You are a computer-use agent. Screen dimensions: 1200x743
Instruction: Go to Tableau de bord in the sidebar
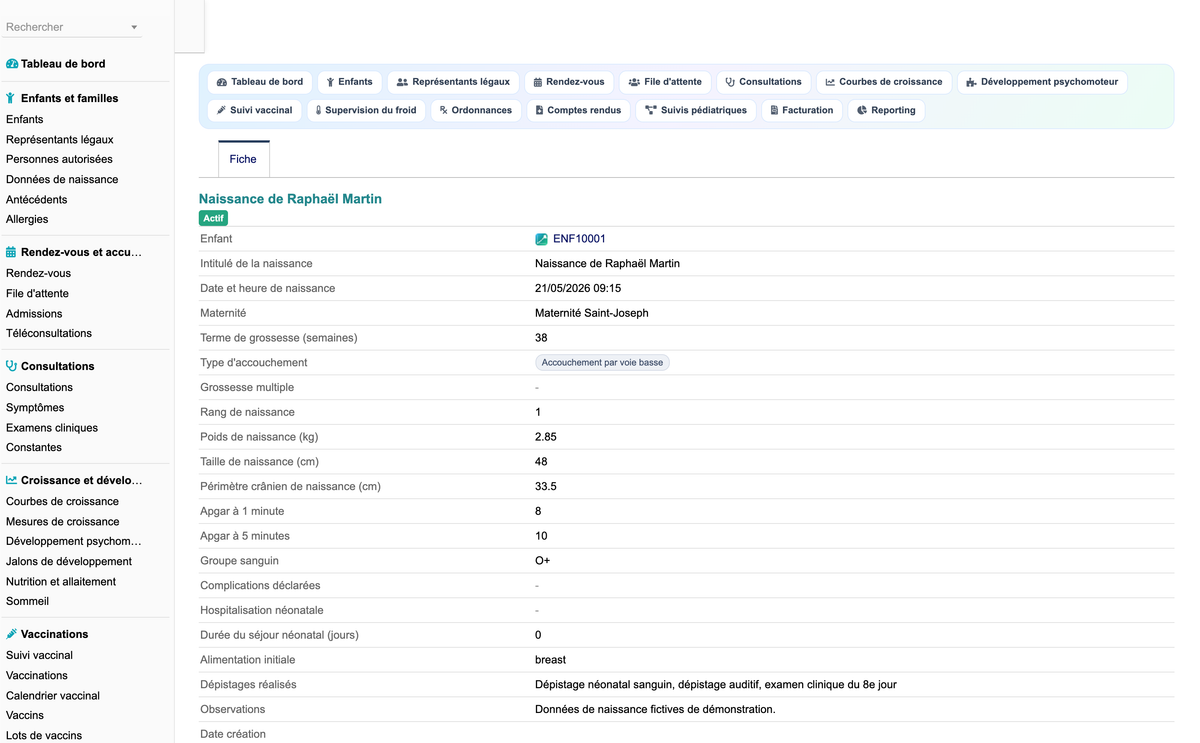click(x=63, y=64)
